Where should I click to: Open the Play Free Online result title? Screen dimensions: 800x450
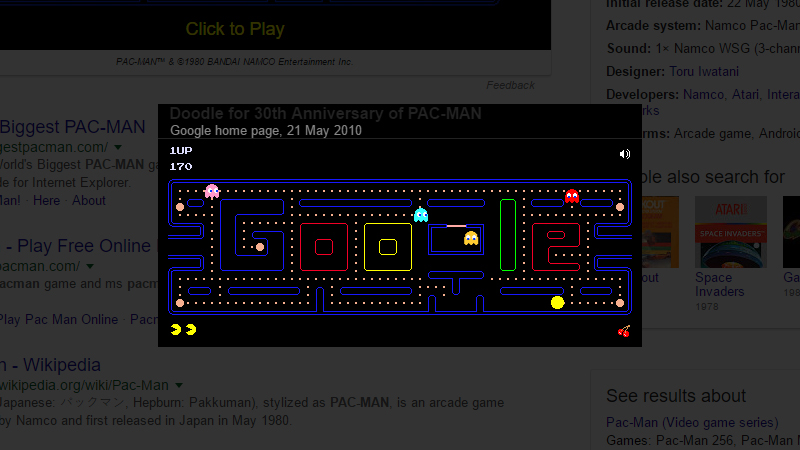point(76,245)
